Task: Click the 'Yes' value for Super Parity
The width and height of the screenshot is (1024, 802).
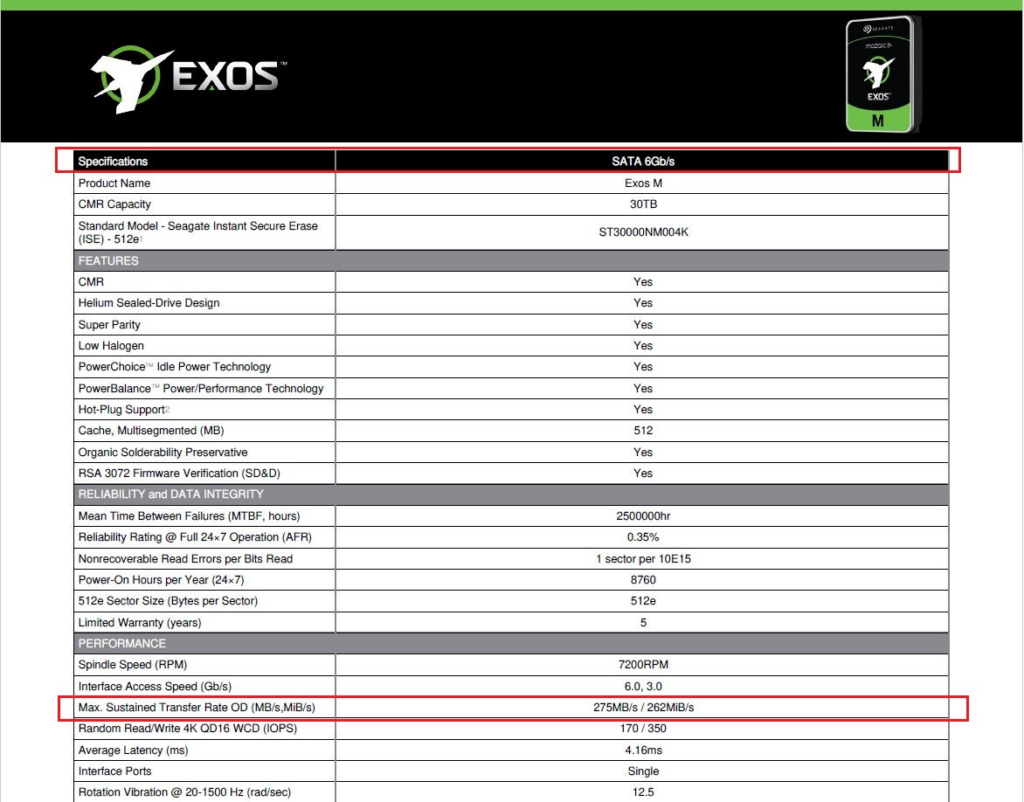Action: point(643,325)
